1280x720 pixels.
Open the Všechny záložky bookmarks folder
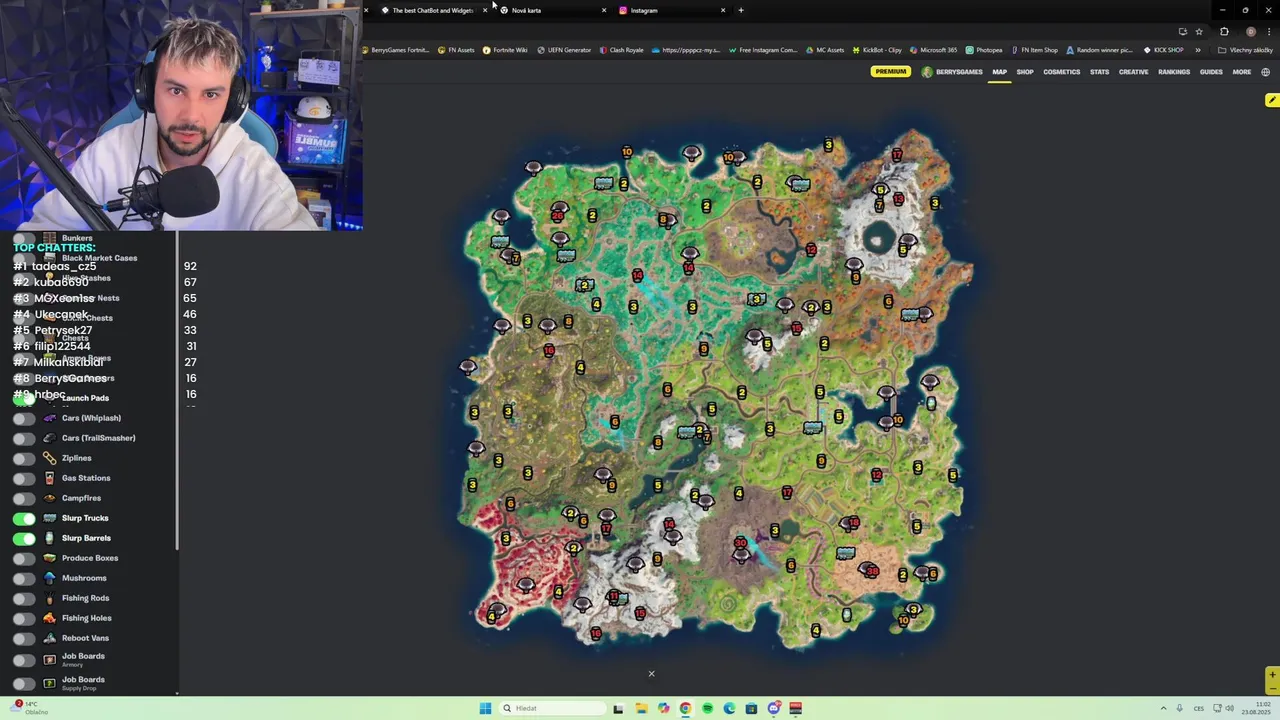1245,50
